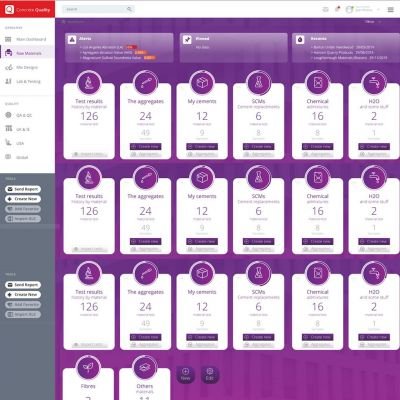Click the grey link under top-row Test results card
This screenshot has width=400, height=400.
click(x=89, y=154)
